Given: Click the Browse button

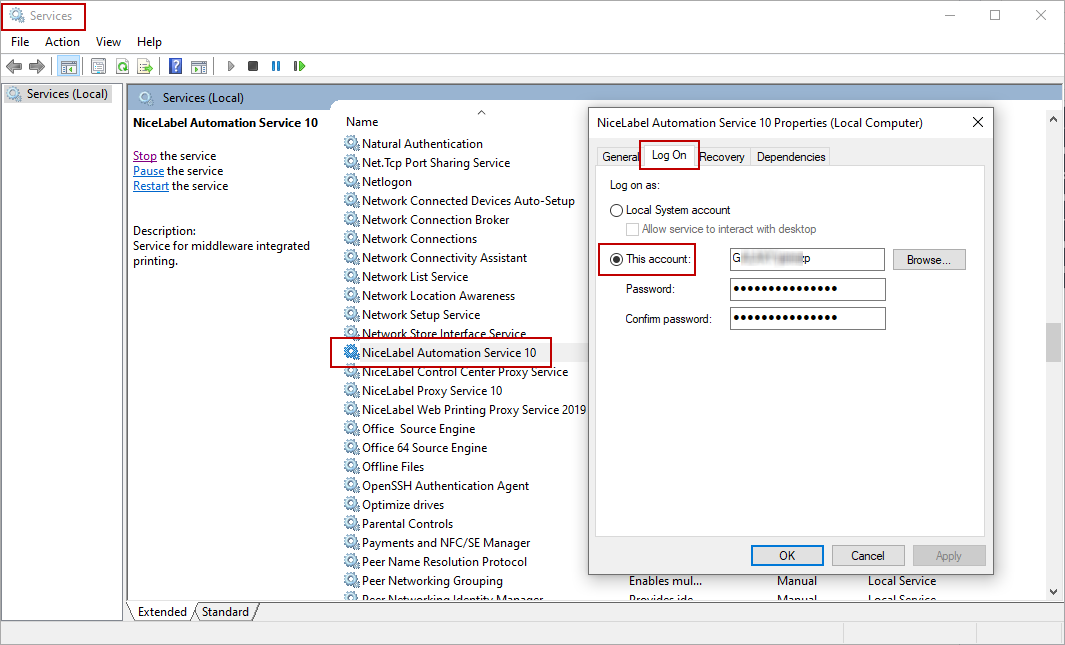Looking at the screenshot, I should tap(929, 260).
